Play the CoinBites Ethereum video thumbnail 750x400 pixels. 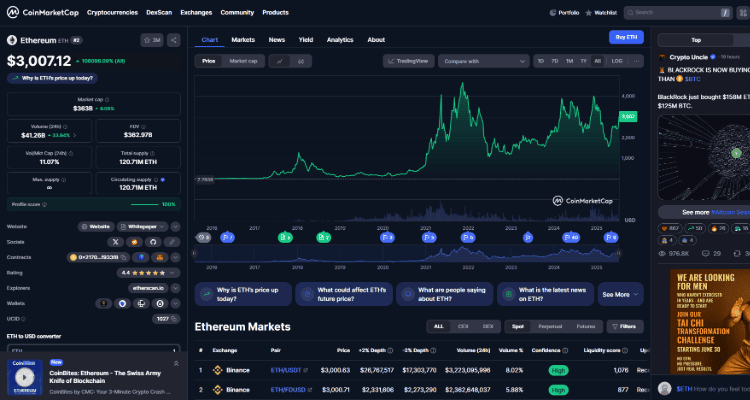point(24,376)
